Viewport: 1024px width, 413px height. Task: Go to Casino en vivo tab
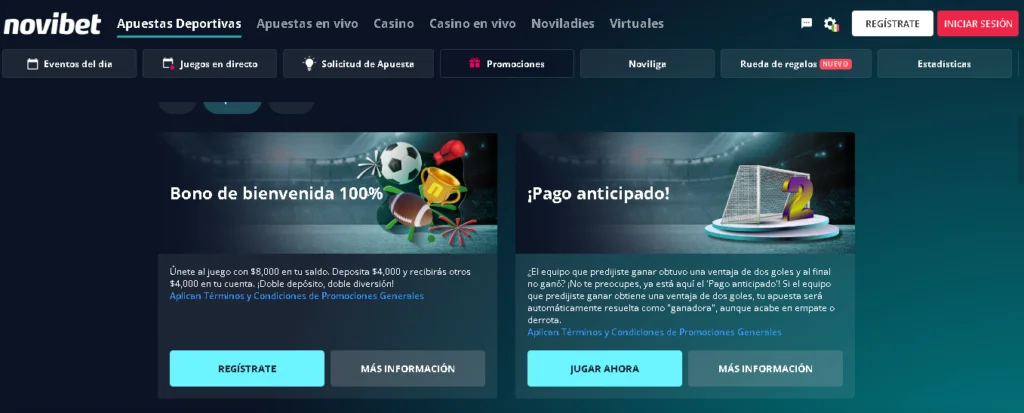(x=472, y=24)
